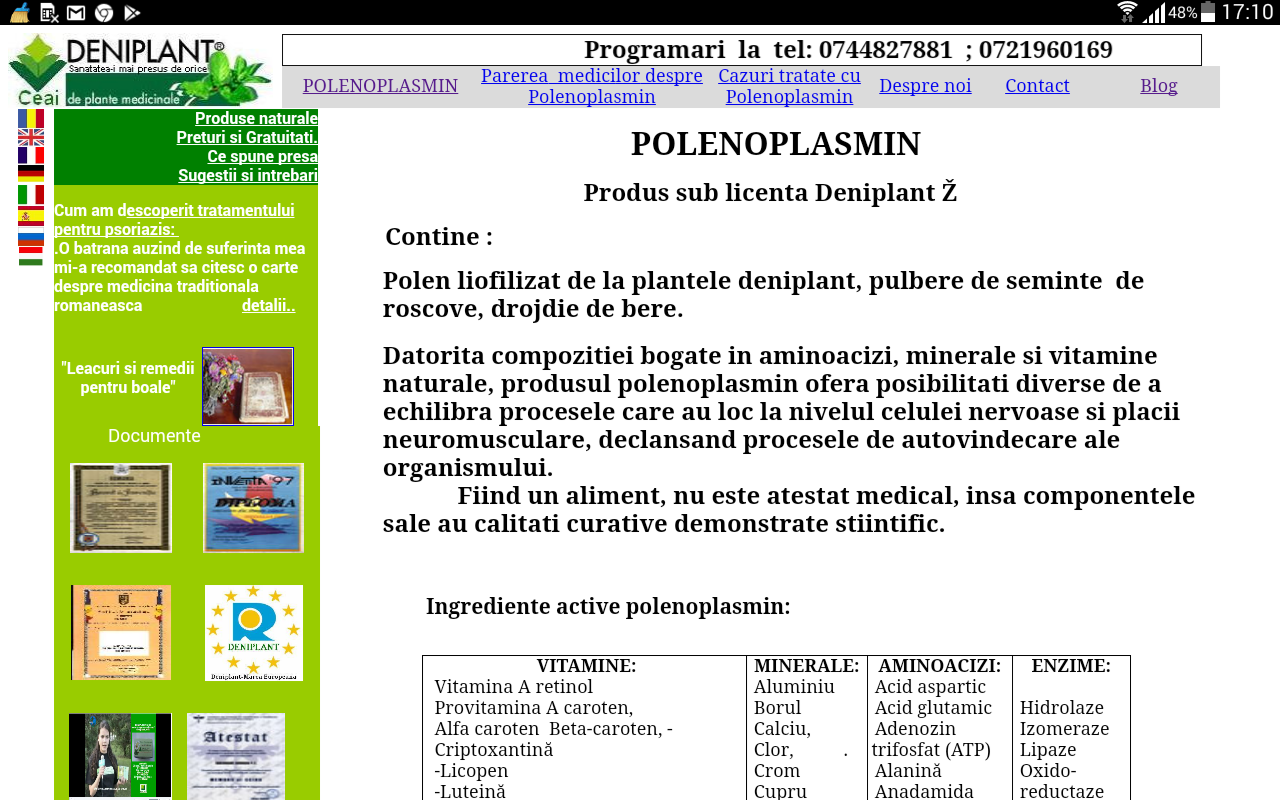Select the German flag language icon

click(x=31, y=174)
